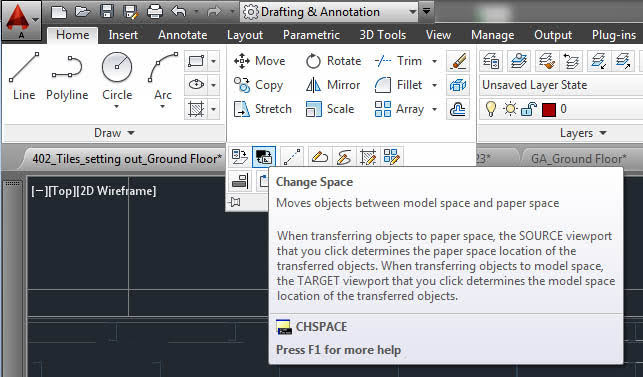Undo the last action

coord(179,11)
